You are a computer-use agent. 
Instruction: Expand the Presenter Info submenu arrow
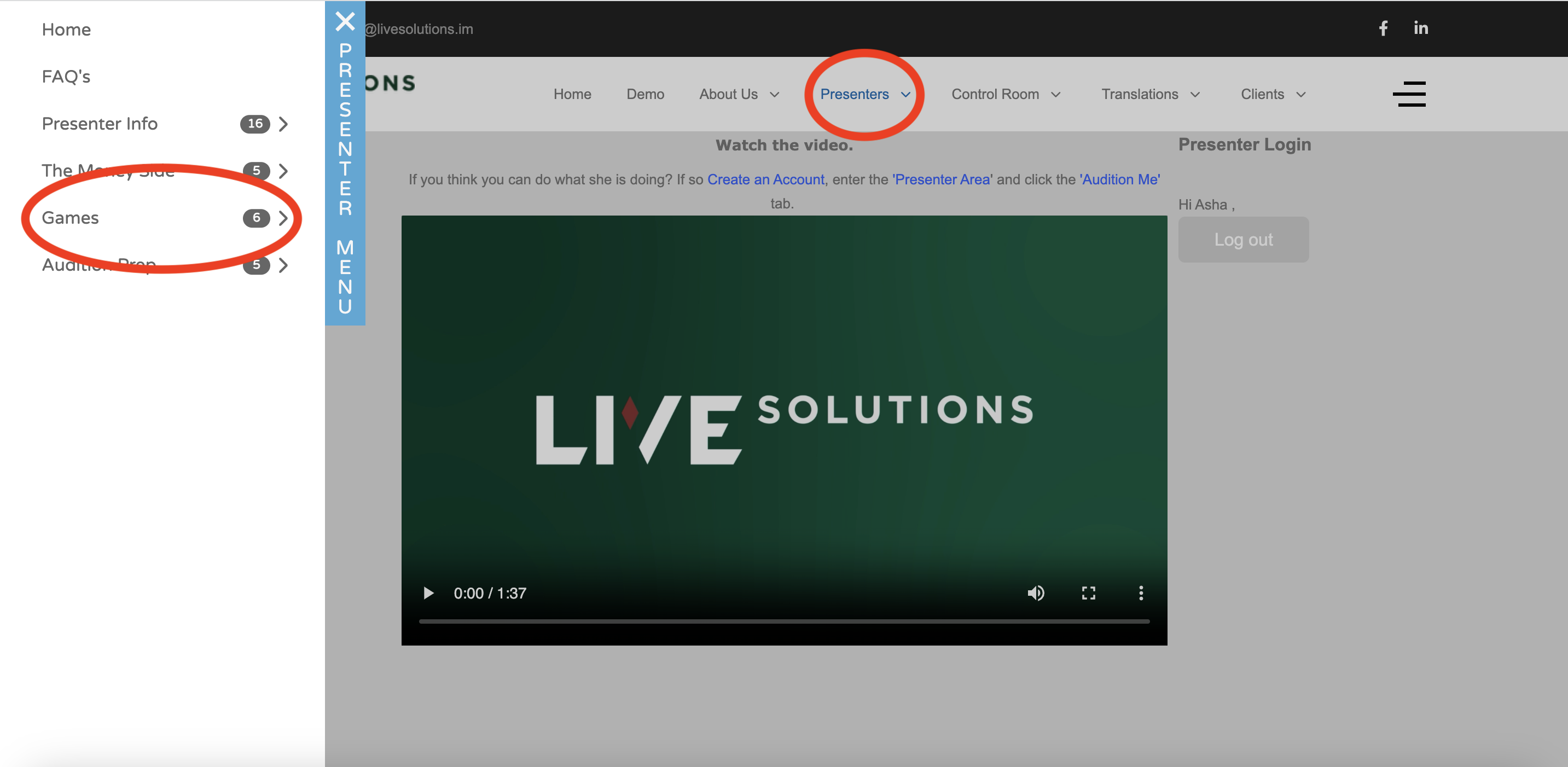[283, 124]
